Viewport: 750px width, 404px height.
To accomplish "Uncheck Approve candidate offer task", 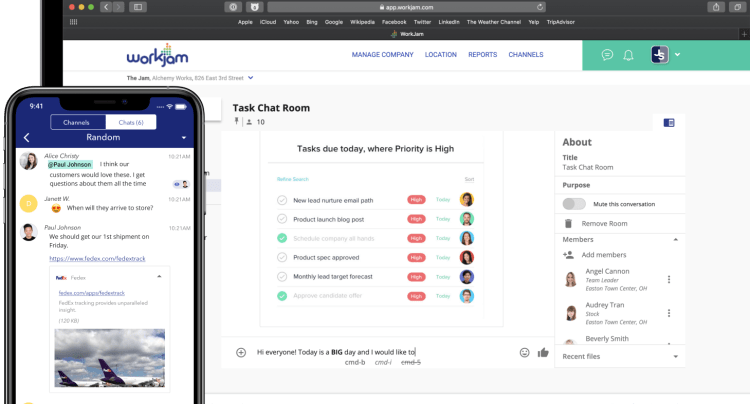I will click(x=282, y=296).
